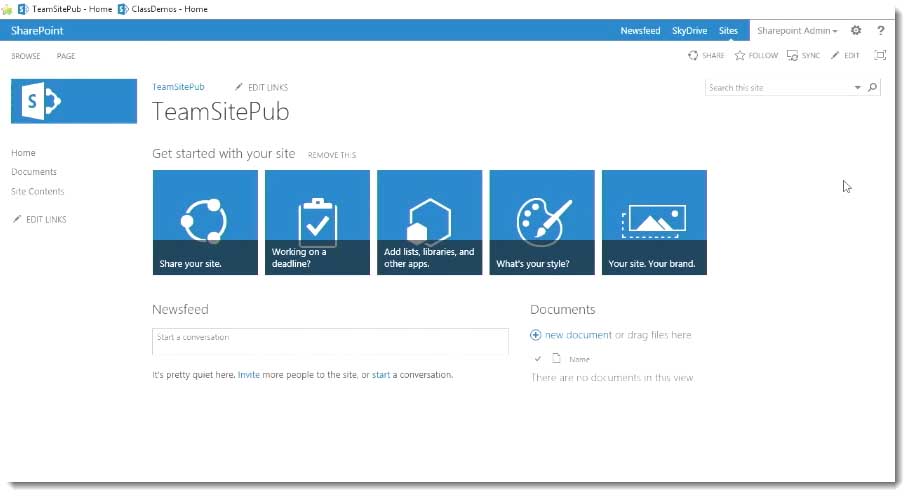Switch to the PAGE ribbon tab
Screen dimensions: 910x497
point(66,56)
